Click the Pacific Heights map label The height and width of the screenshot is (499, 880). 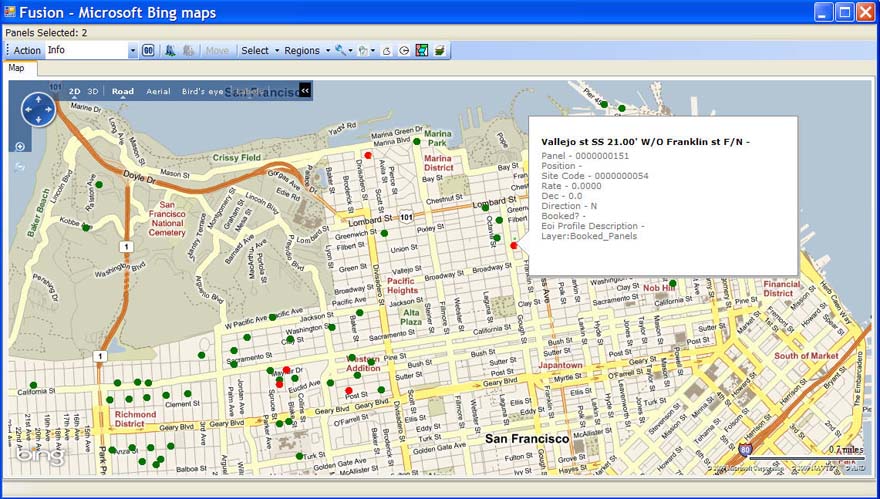tap(402, 286)
